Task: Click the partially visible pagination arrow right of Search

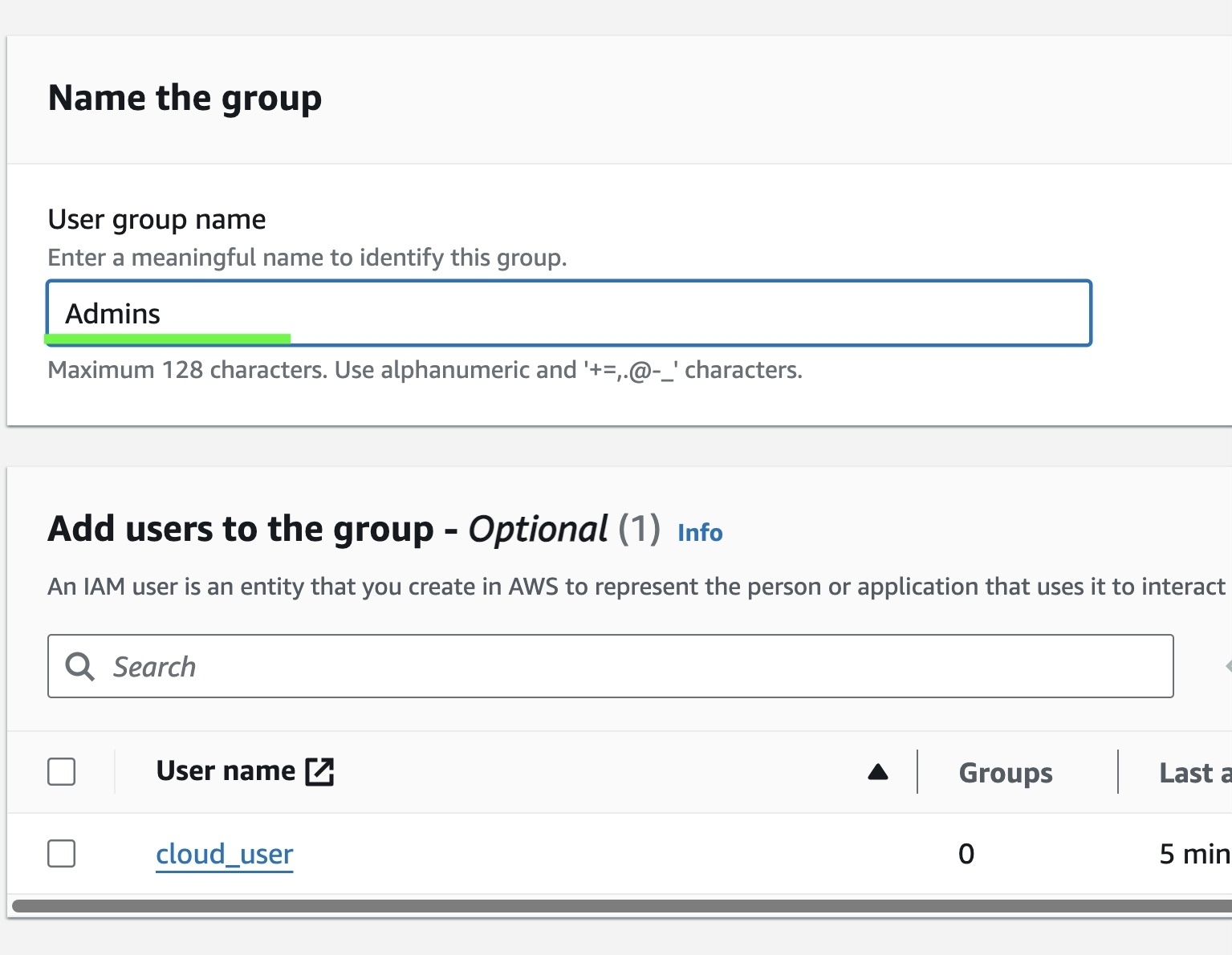Action: (1227, 666)
